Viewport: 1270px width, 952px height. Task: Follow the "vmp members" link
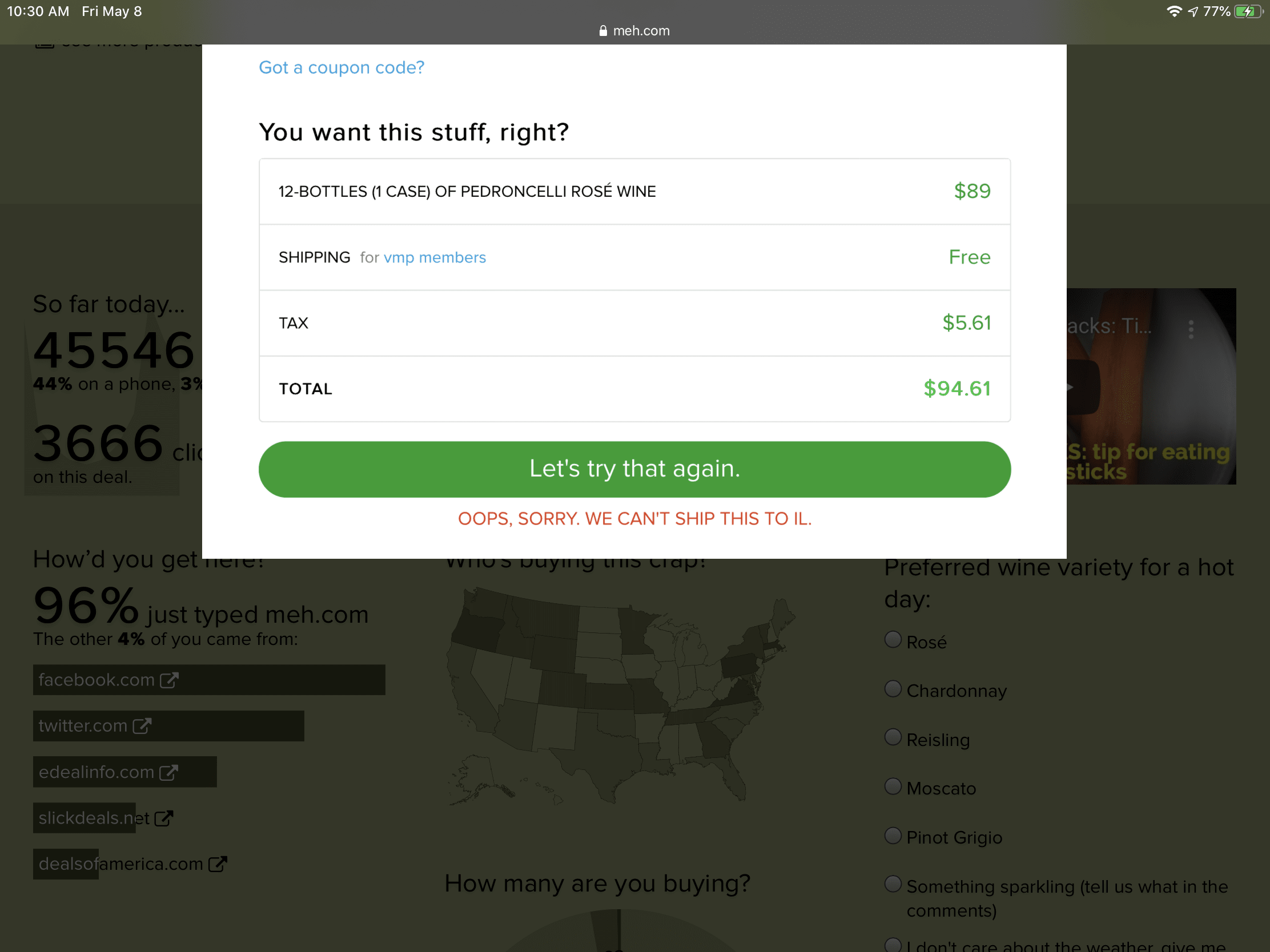[x=435, y=257]
